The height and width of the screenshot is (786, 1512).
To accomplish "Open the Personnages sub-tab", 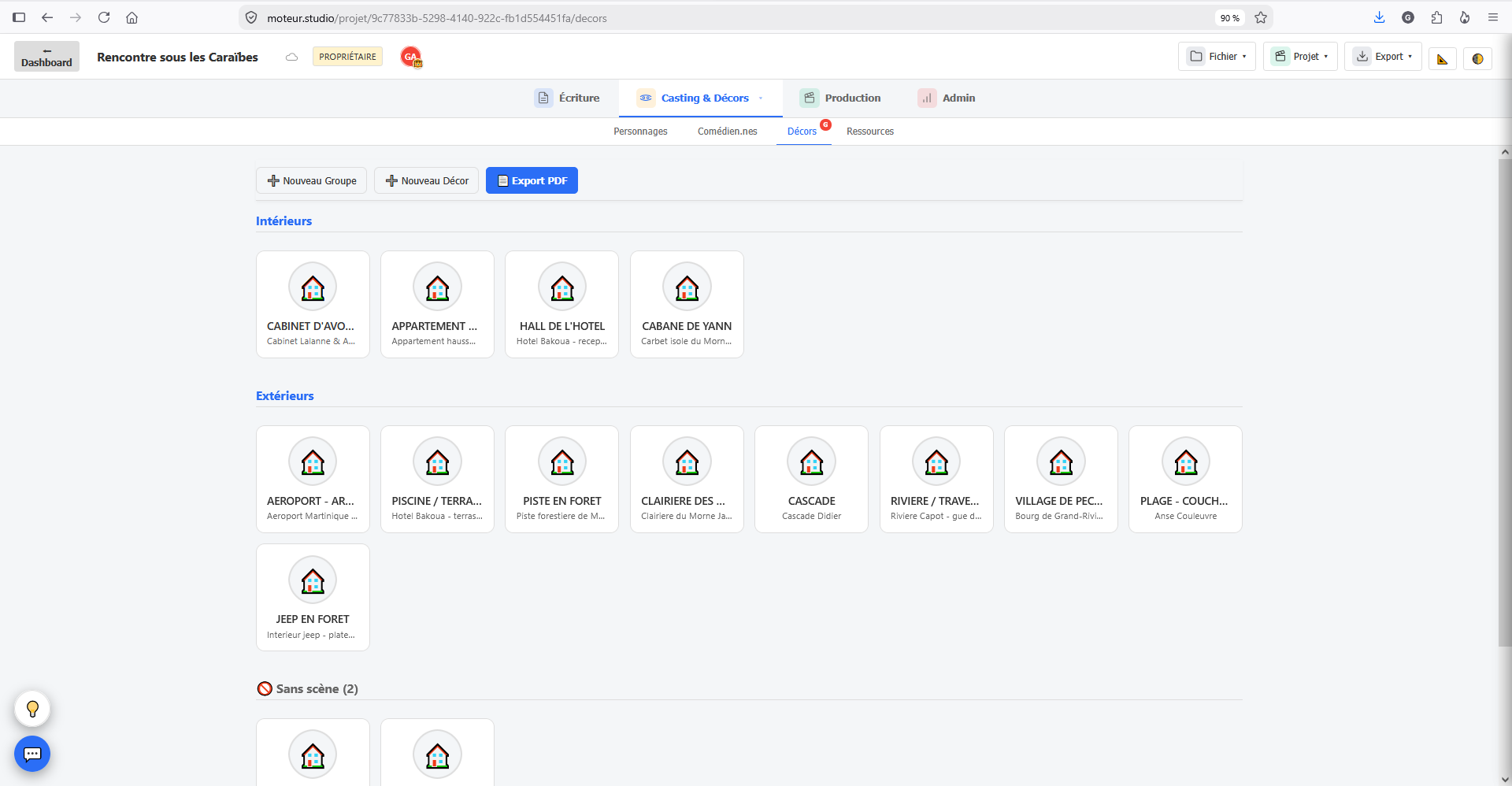I will pos(640,132).
